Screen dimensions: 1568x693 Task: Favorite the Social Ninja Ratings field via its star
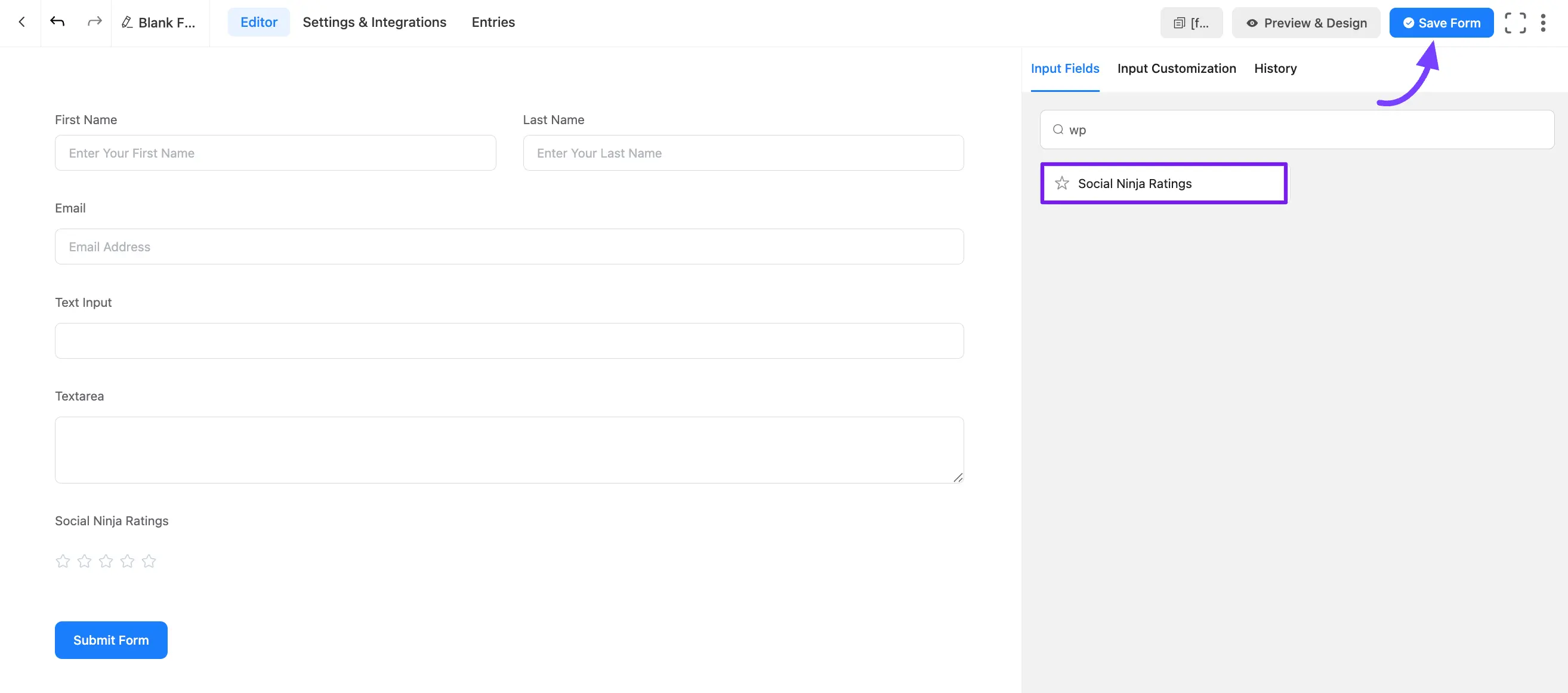pos(1062,183)
